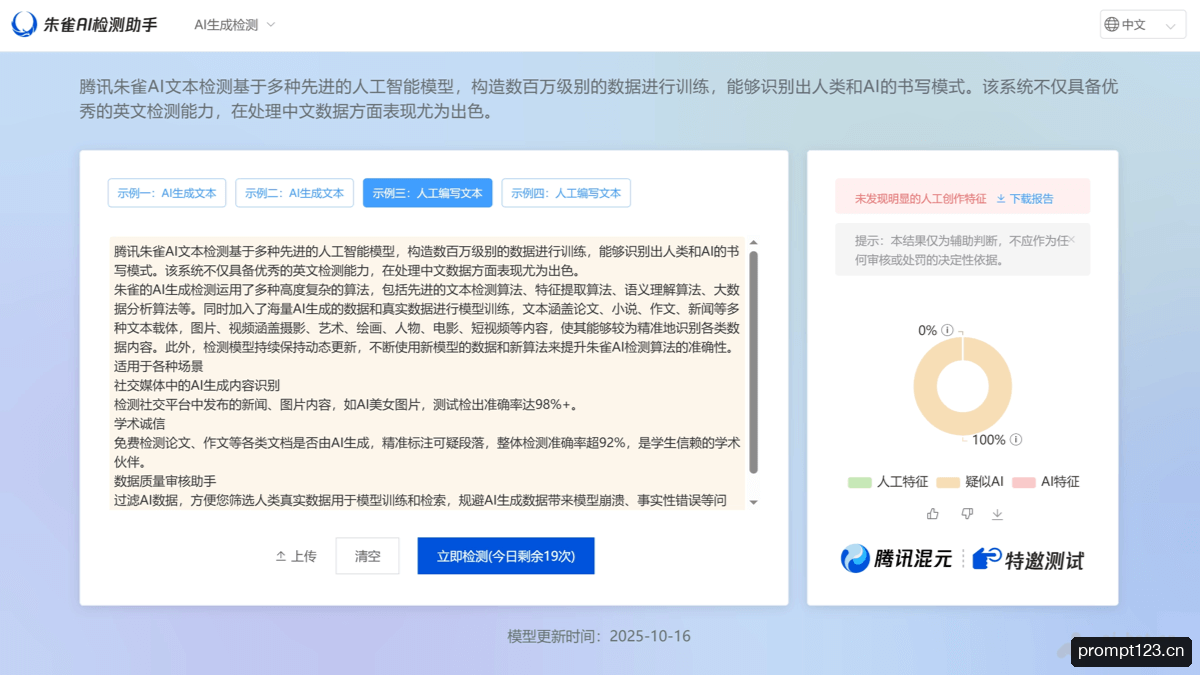Open the AI生成检测 dropdown menu
The height and width of the screenshot is (675, 1200).
(235, 25)
